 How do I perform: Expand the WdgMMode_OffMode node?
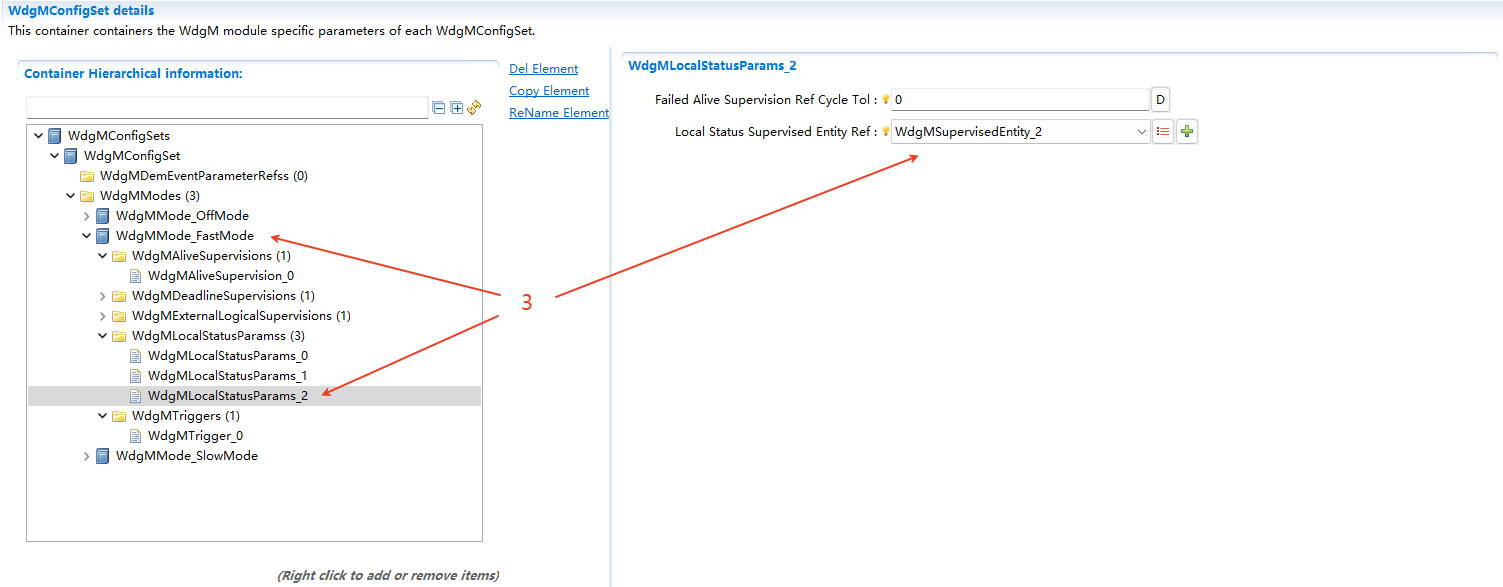[87, 216]
